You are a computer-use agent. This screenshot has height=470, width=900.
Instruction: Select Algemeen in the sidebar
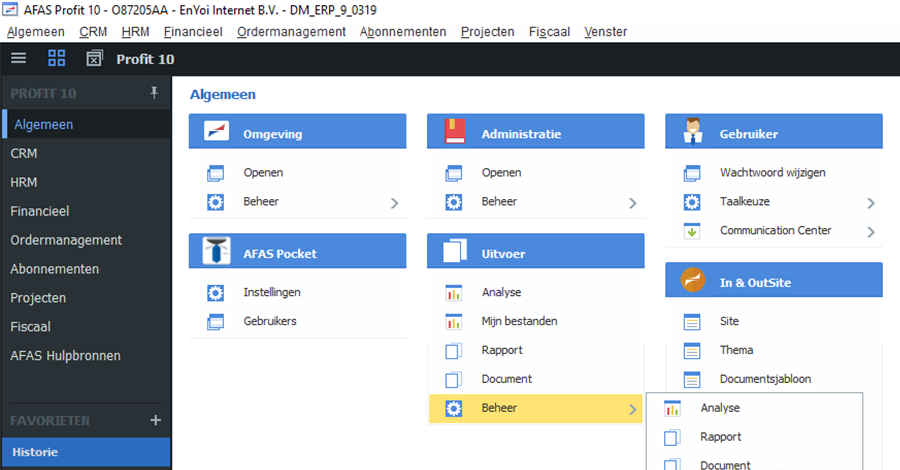[86, 125]
